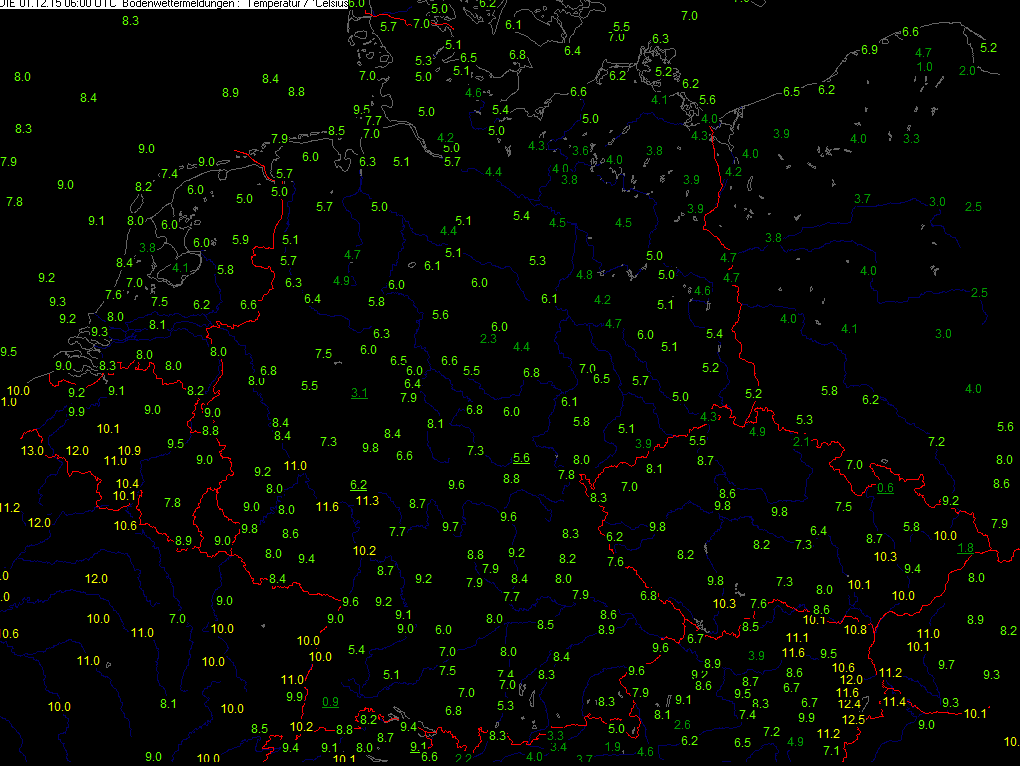1020x766 pixels.
Task: Pick the yellow 12.4 temperature reading
Action: (850, 704)
